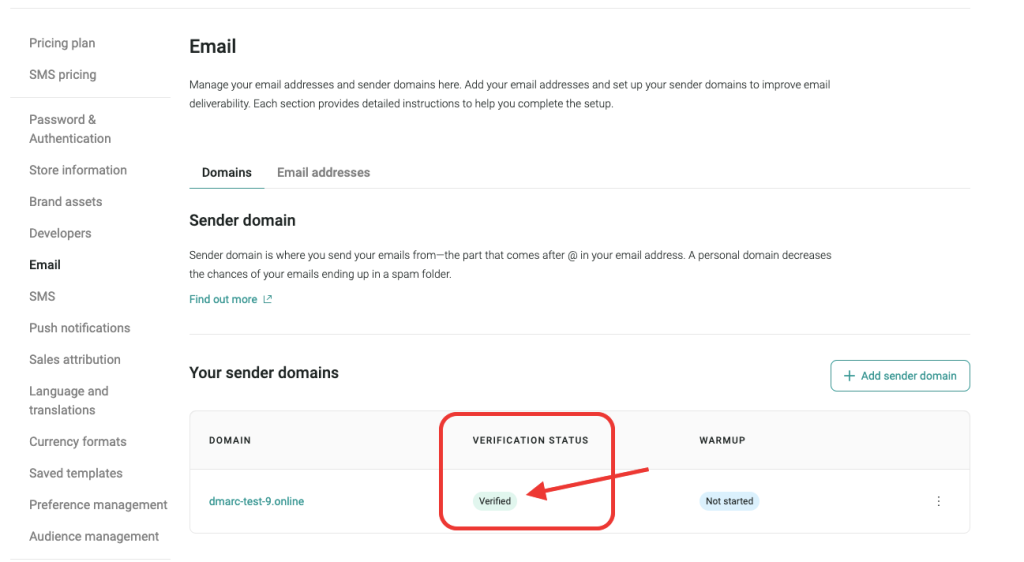Open the Find out more link

tap(223, 299)
